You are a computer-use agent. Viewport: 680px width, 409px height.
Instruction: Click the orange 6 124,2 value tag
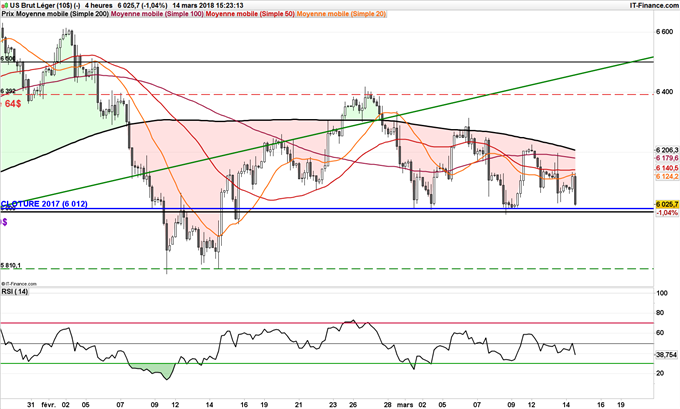667,176
